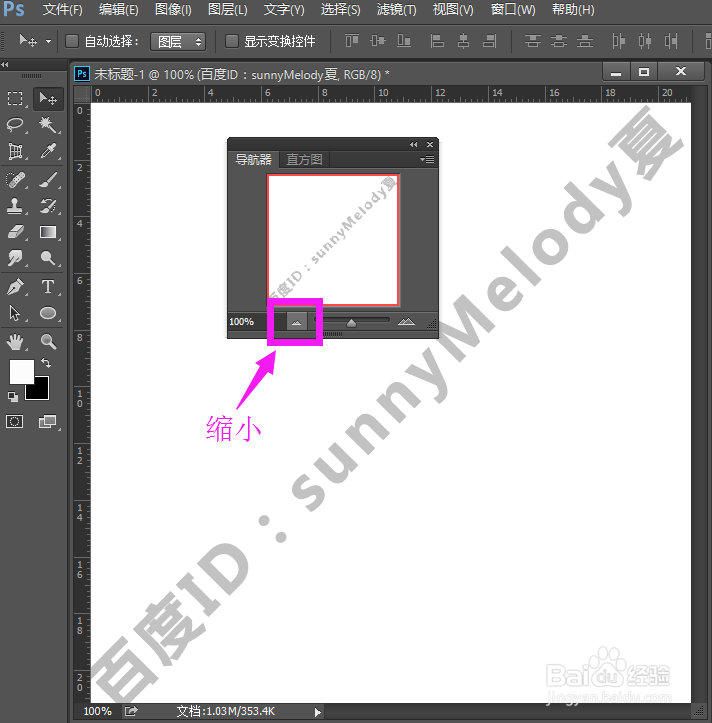
Task: Select the Zoom tool in the toolbox
Action: point(48,342)
